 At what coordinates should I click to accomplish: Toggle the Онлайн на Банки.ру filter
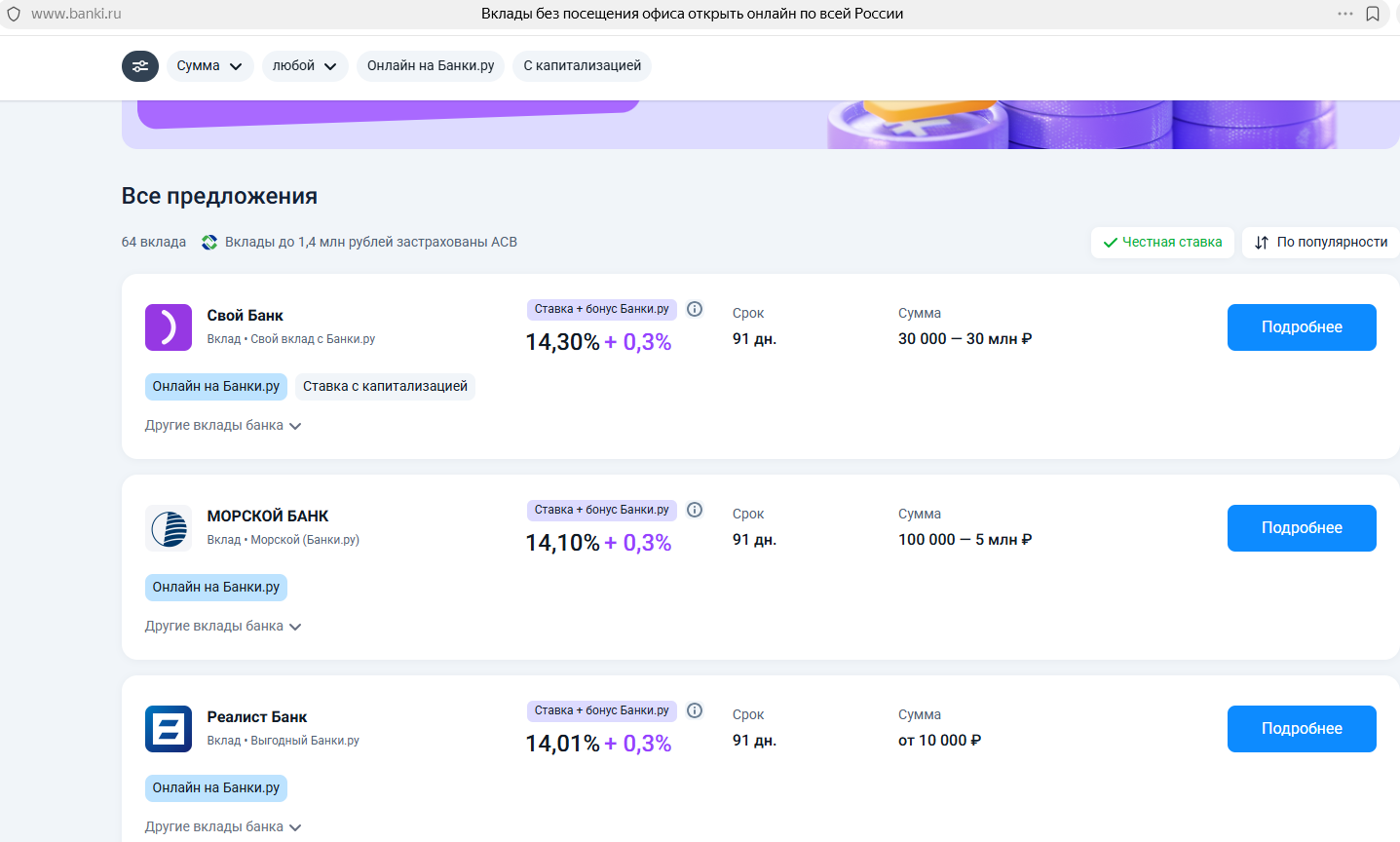coord(431,66)
